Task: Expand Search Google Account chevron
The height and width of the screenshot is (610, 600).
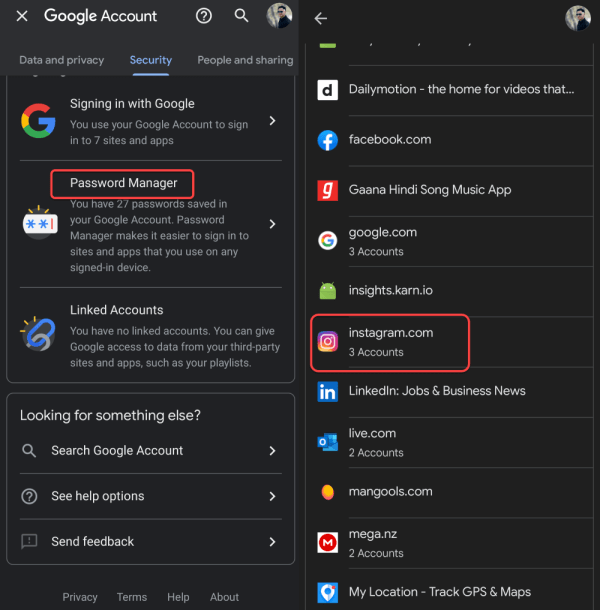Action: [x=272, y=450]
